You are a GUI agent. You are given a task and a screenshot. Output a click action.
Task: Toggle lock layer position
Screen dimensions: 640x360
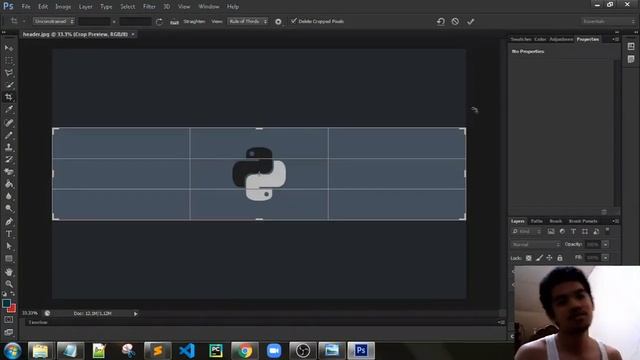(549, 258)
